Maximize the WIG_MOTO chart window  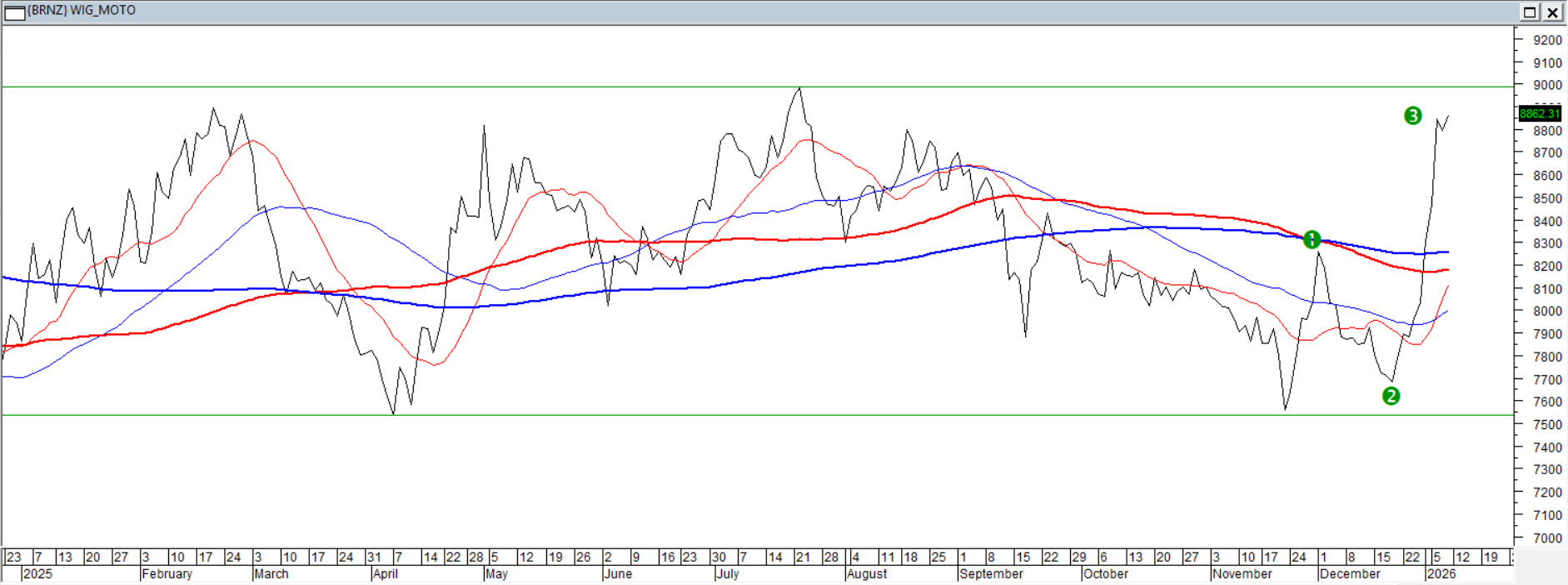click(x=1530, y=12)
